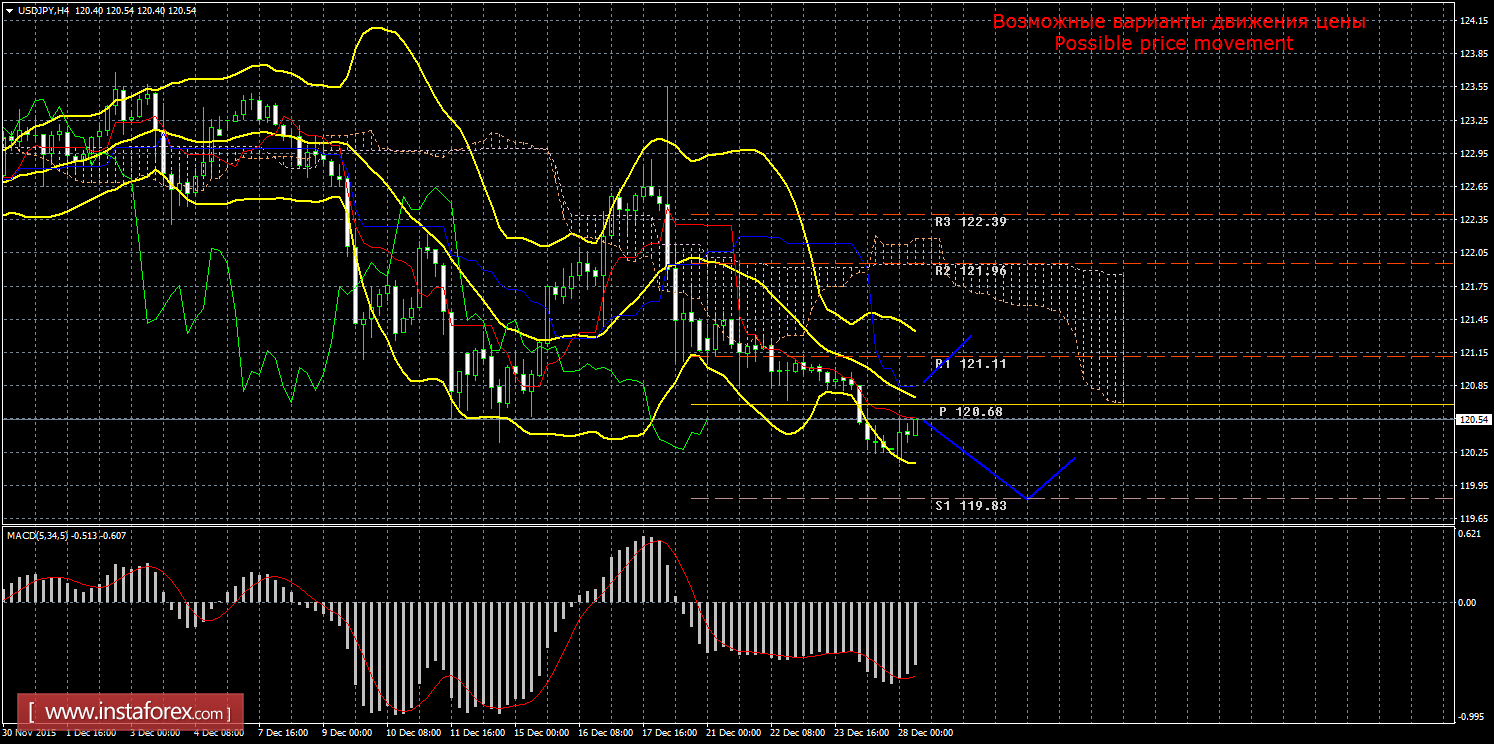The image size is (1494, 744).
Task: Select the red 'Possible price movement' caption
Action: [1174, 43]
